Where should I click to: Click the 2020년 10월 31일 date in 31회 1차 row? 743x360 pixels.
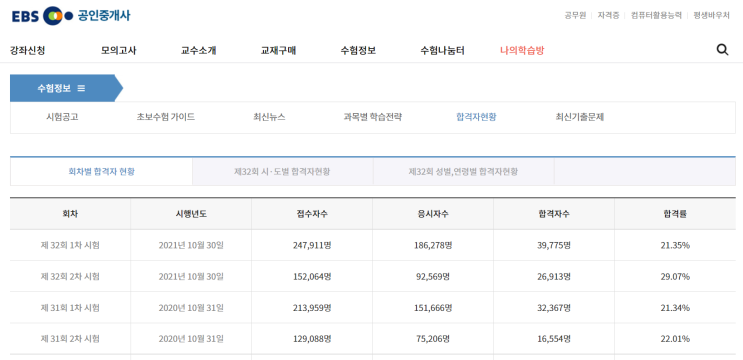click(191, 308)
